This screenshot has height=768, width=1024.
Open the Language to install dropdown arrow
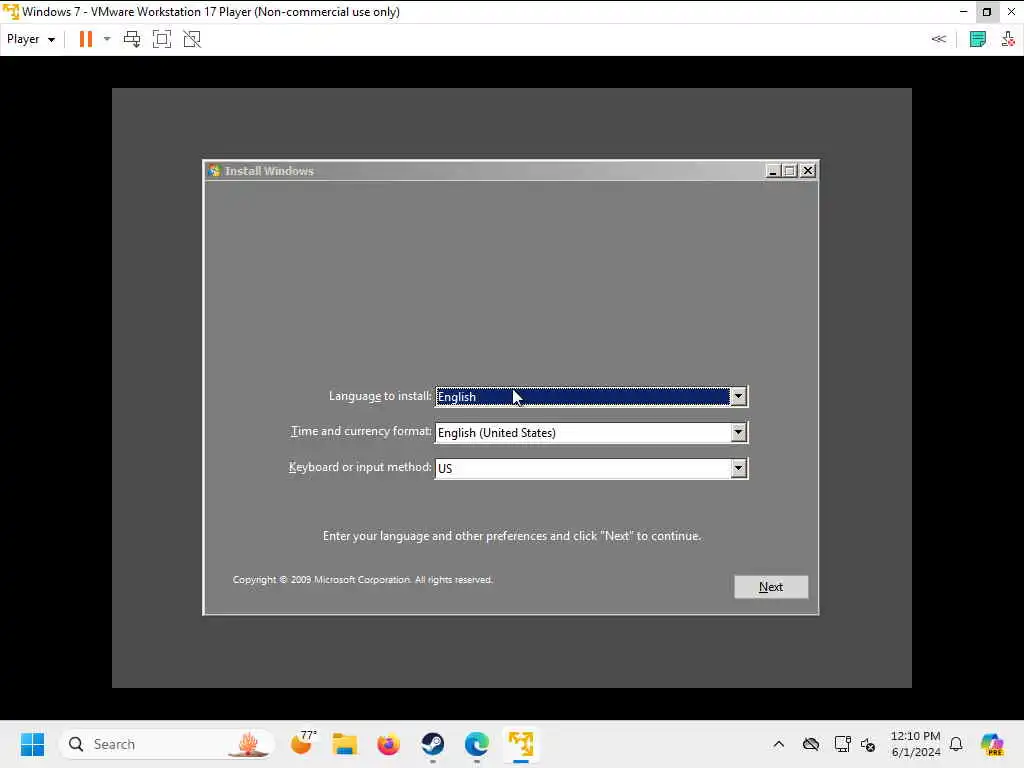[738, 396]
